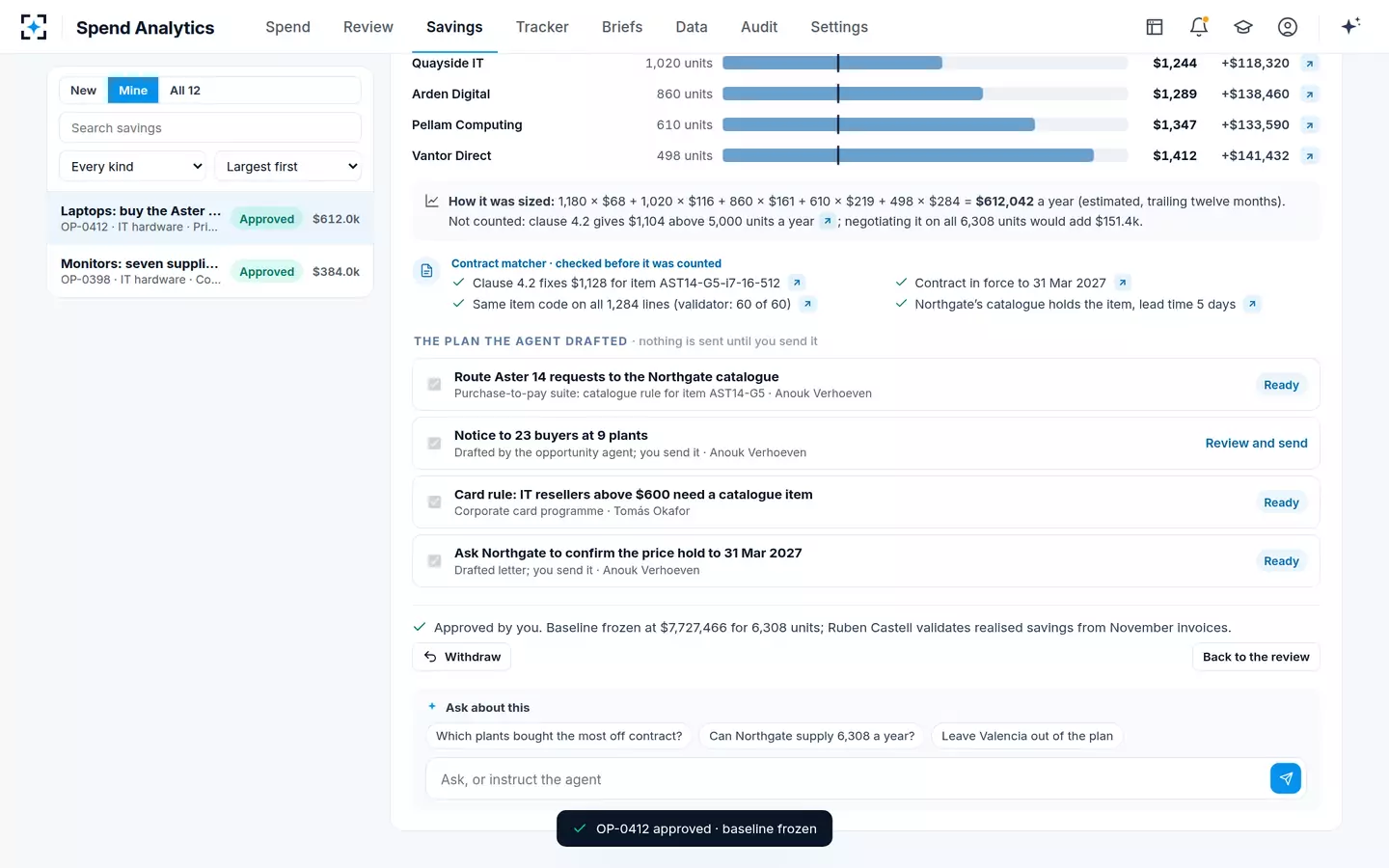Click suggestion Which plants bought the most off contract?
The image size is (1389, 868).
pos(559,736)
